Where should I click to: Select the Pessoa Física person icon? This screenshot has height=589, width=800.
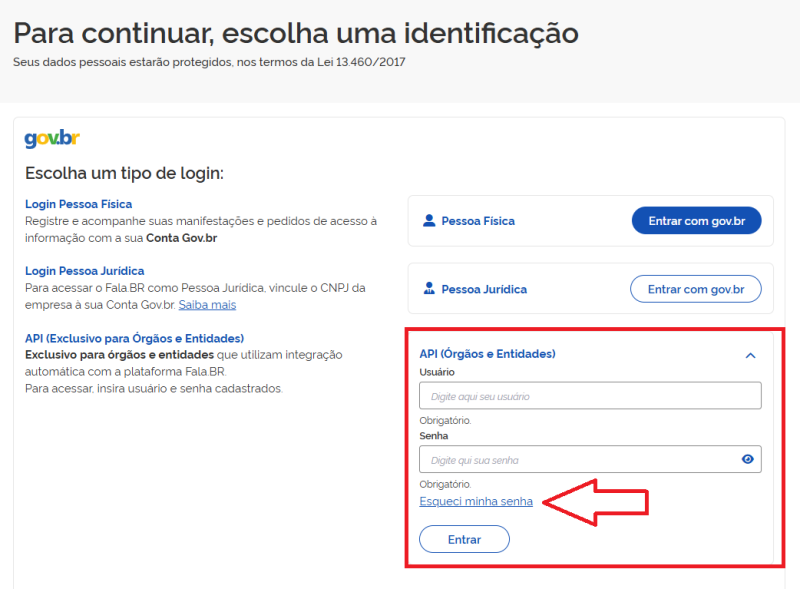point(429,220)
